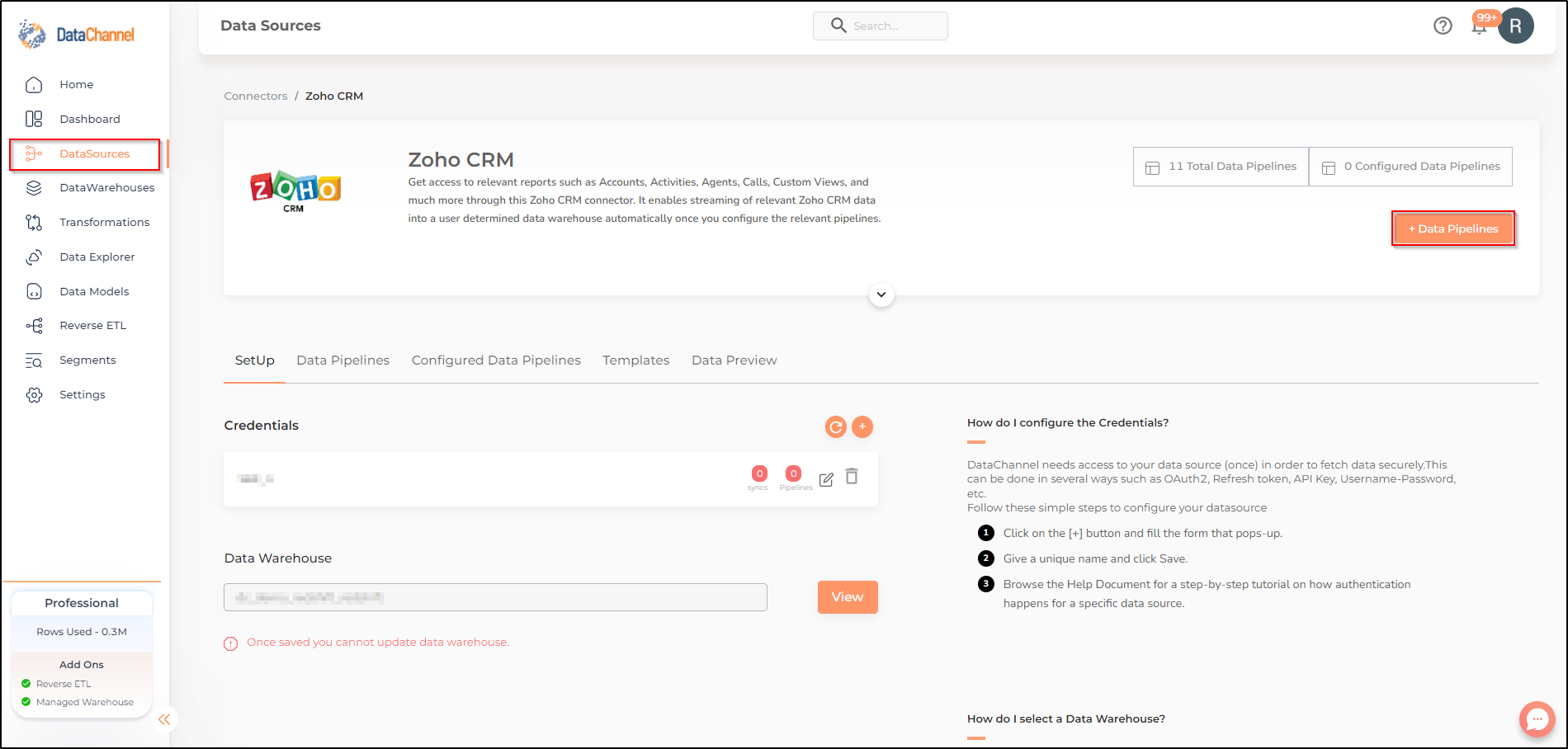1568x749 pixels.
Task: Open the Segments sidebar icon
Action: (x=34, y=360)
